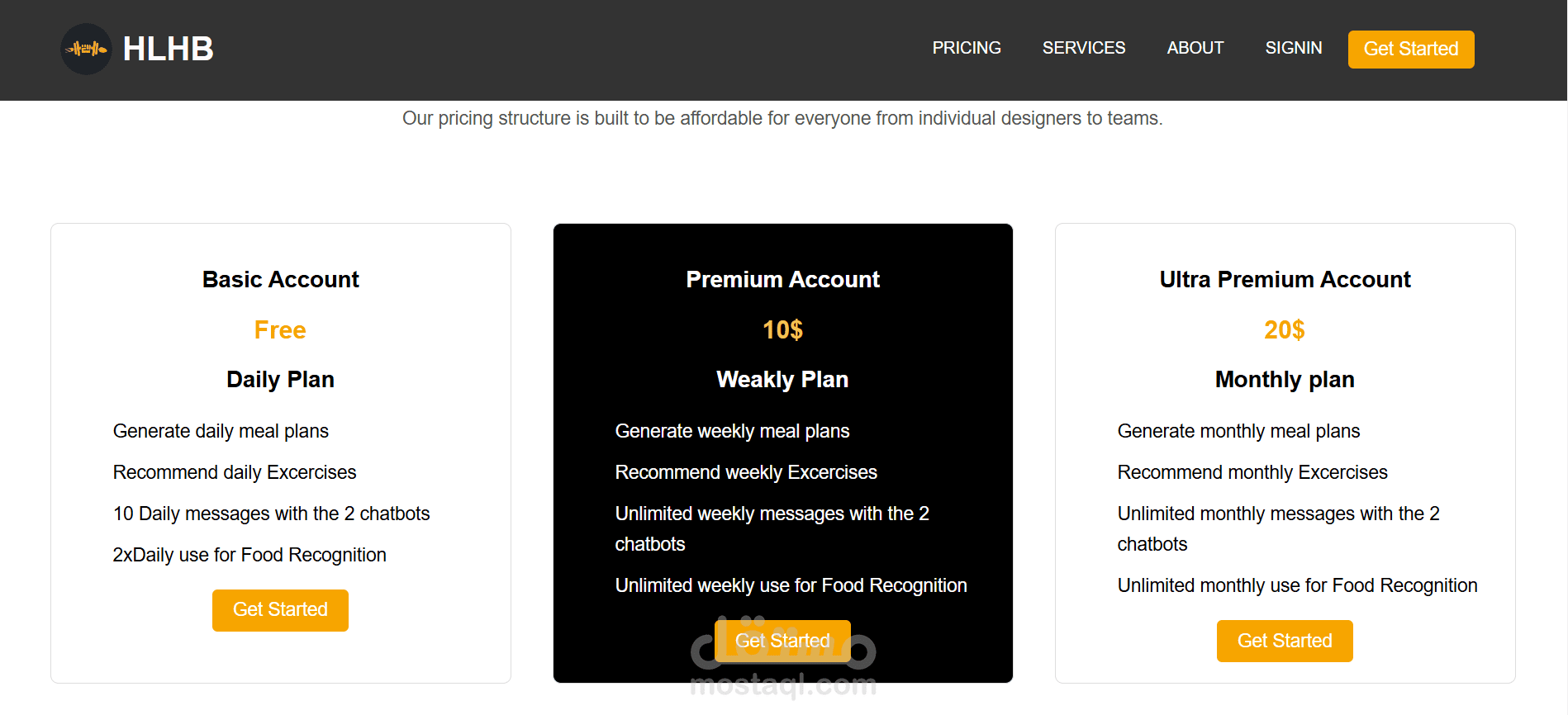Open the PRICING menu item

point(967,48)
